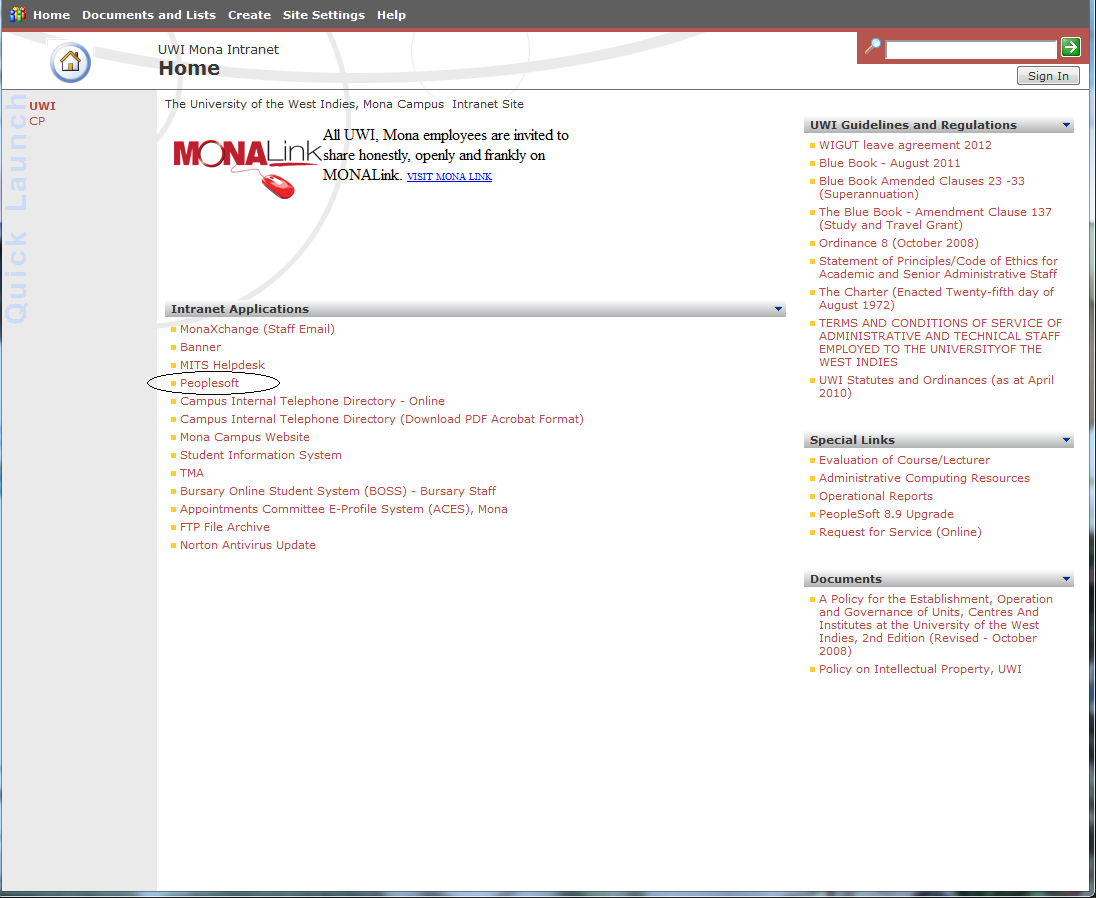Open The Charter (Enacted 1972) link
1096x898 pixels.
[937, 298]
